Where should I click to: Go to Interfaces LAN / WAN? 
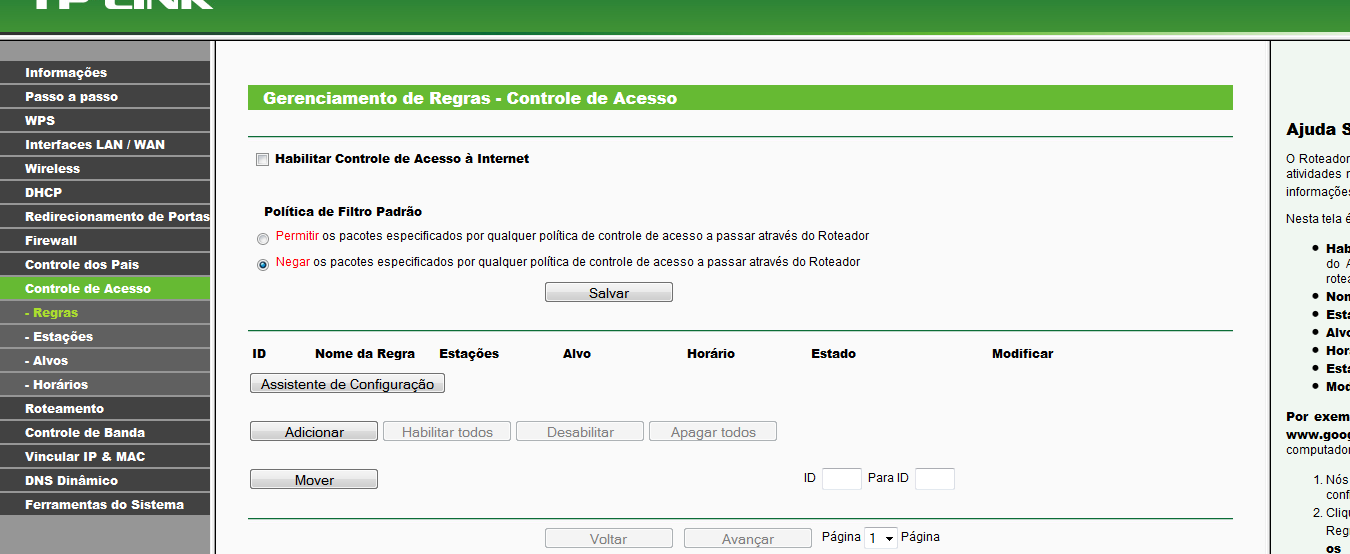[x=105, y=144]
